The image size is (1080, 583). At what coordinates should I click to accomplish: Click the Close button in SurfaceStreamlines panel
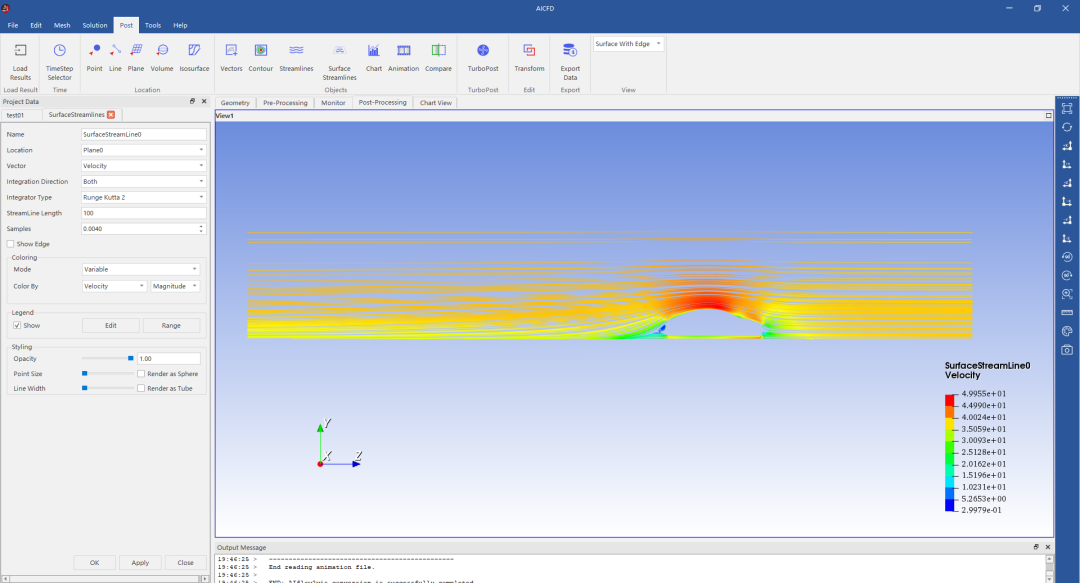185,563
